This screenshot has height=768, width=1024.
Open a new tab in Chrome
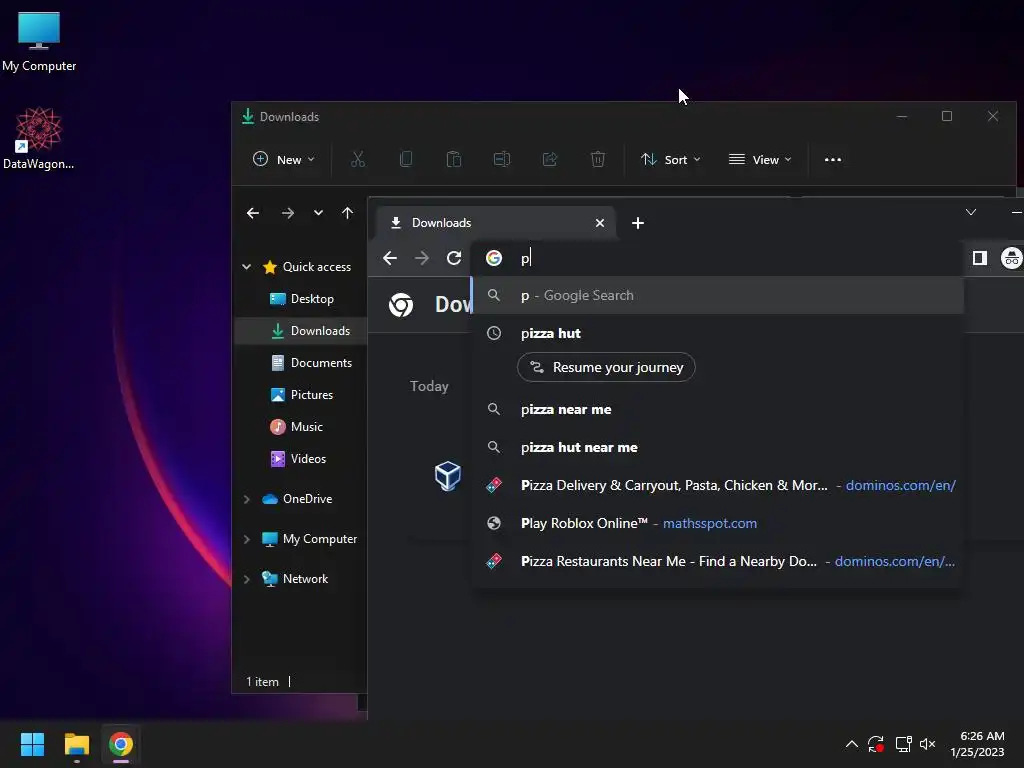[x=638, y=223]
